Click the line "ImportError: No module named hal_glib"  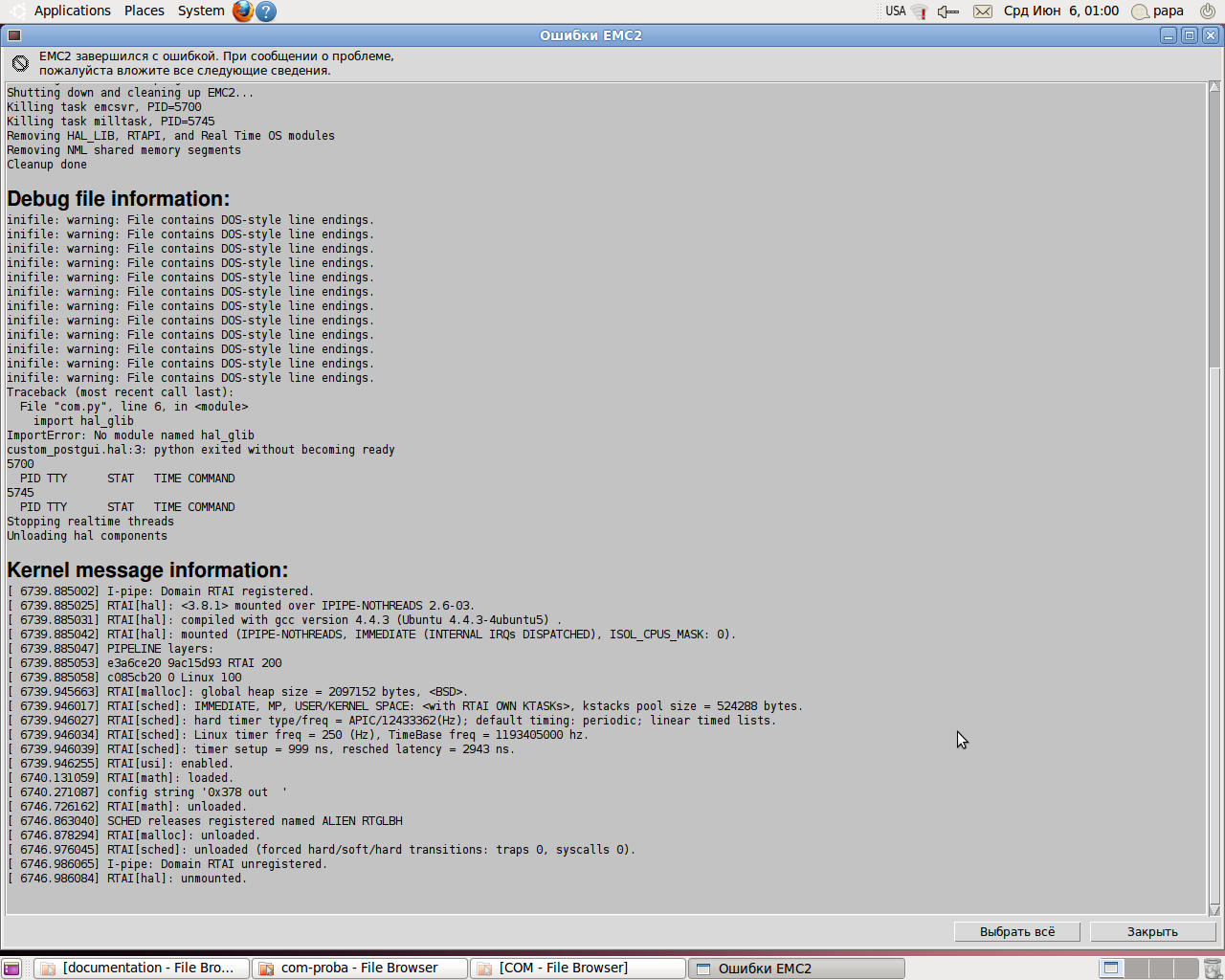click(x=131, y=435)
